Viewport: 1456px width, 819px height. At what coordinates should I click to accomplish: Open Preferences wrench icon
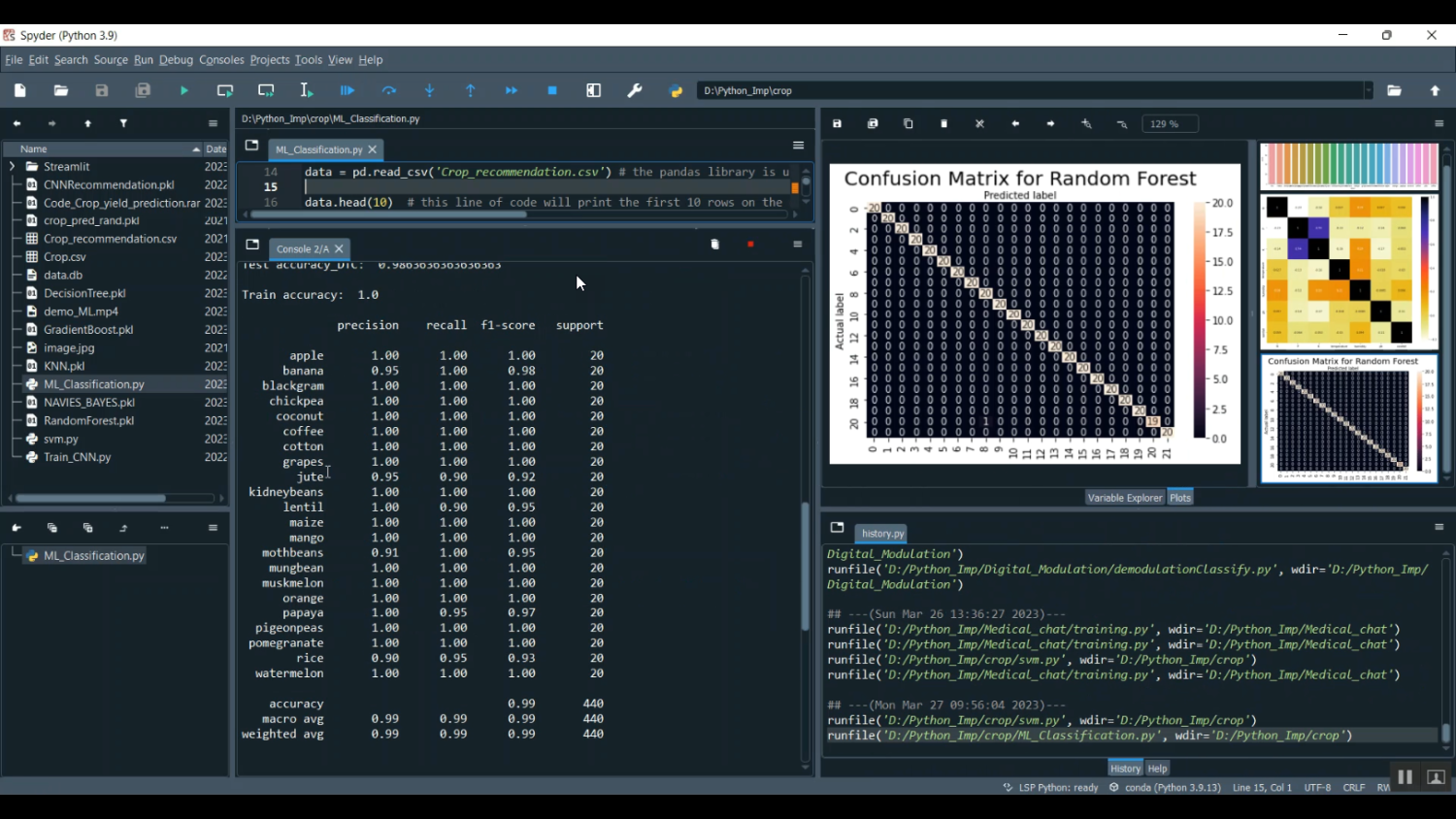[x=635, y=90]
